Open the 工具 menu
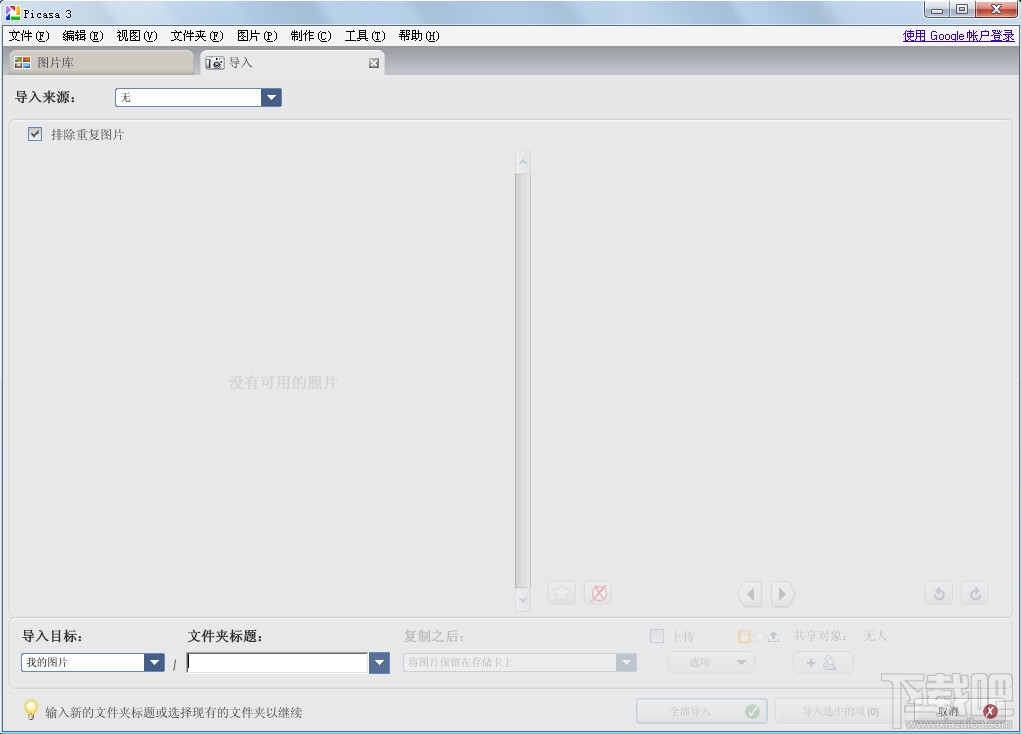 pyautogui.click(x=364, y=35)
